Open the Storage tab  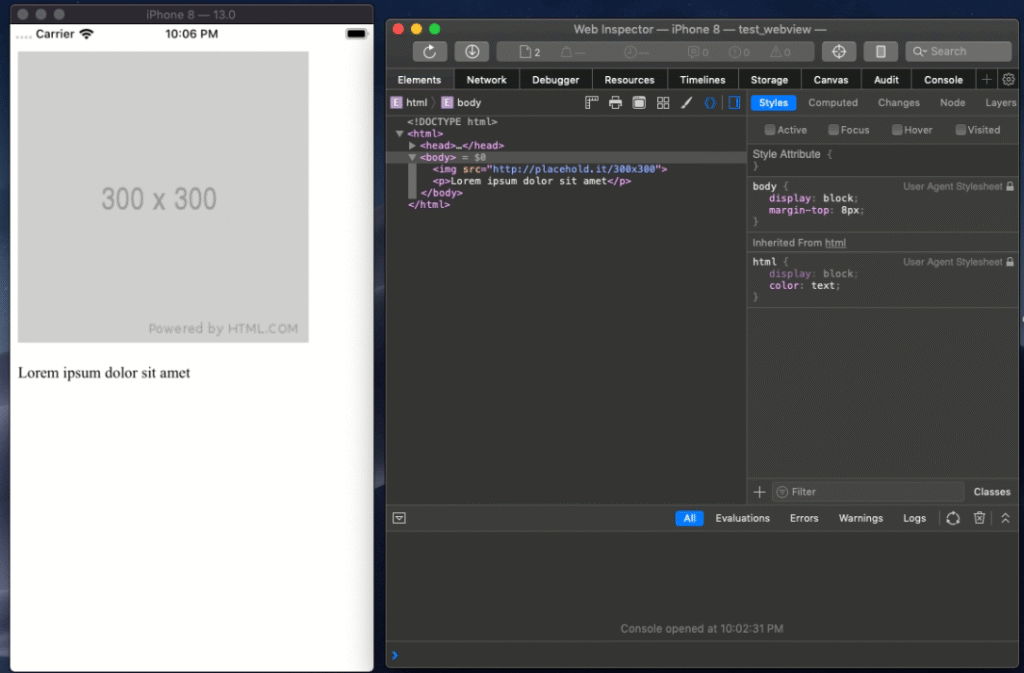tap(769, 80)
